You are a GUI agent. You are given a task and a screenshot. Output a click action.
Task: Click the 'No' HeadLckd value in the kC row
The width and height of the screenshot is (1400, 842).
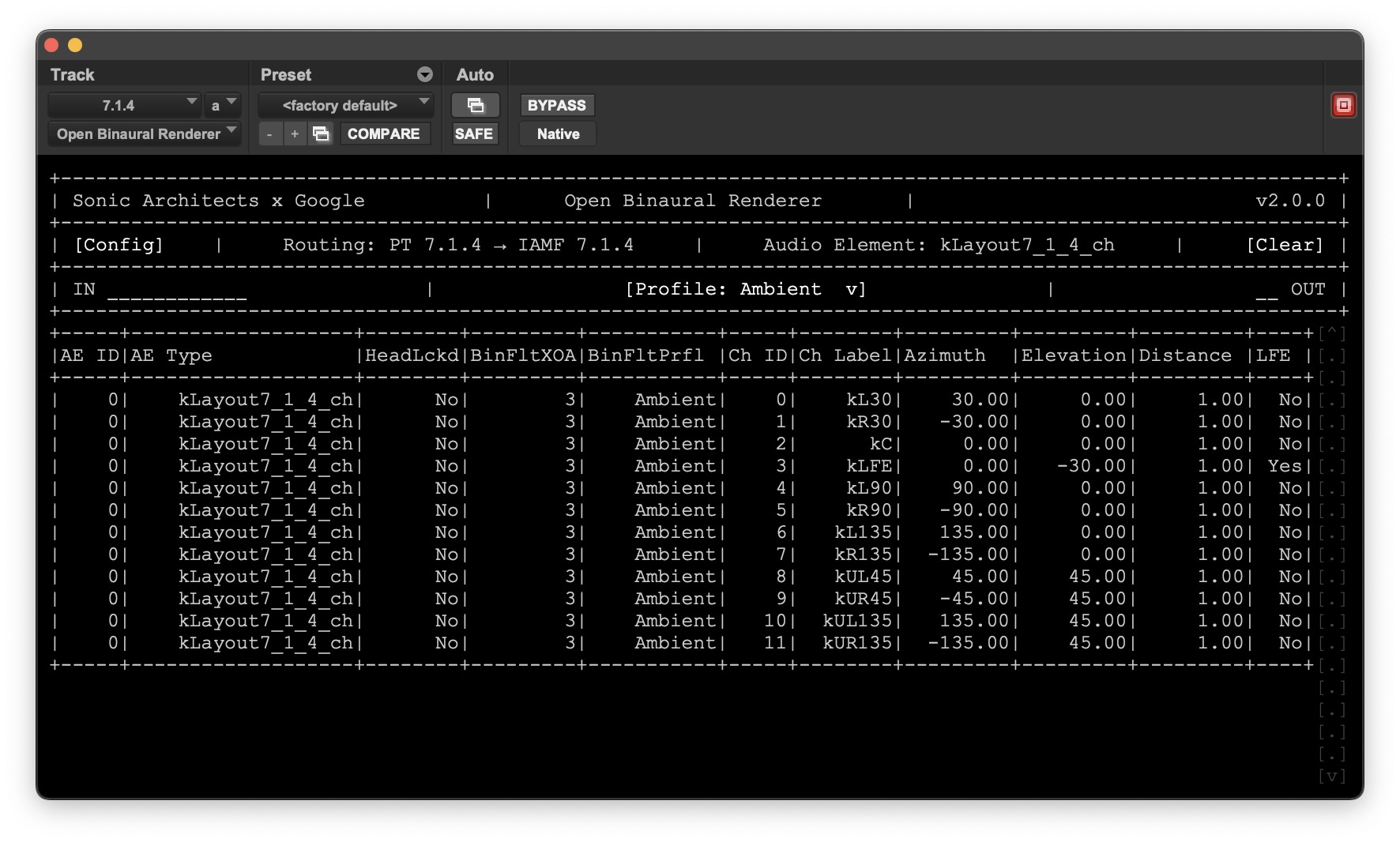click(447, 444)
